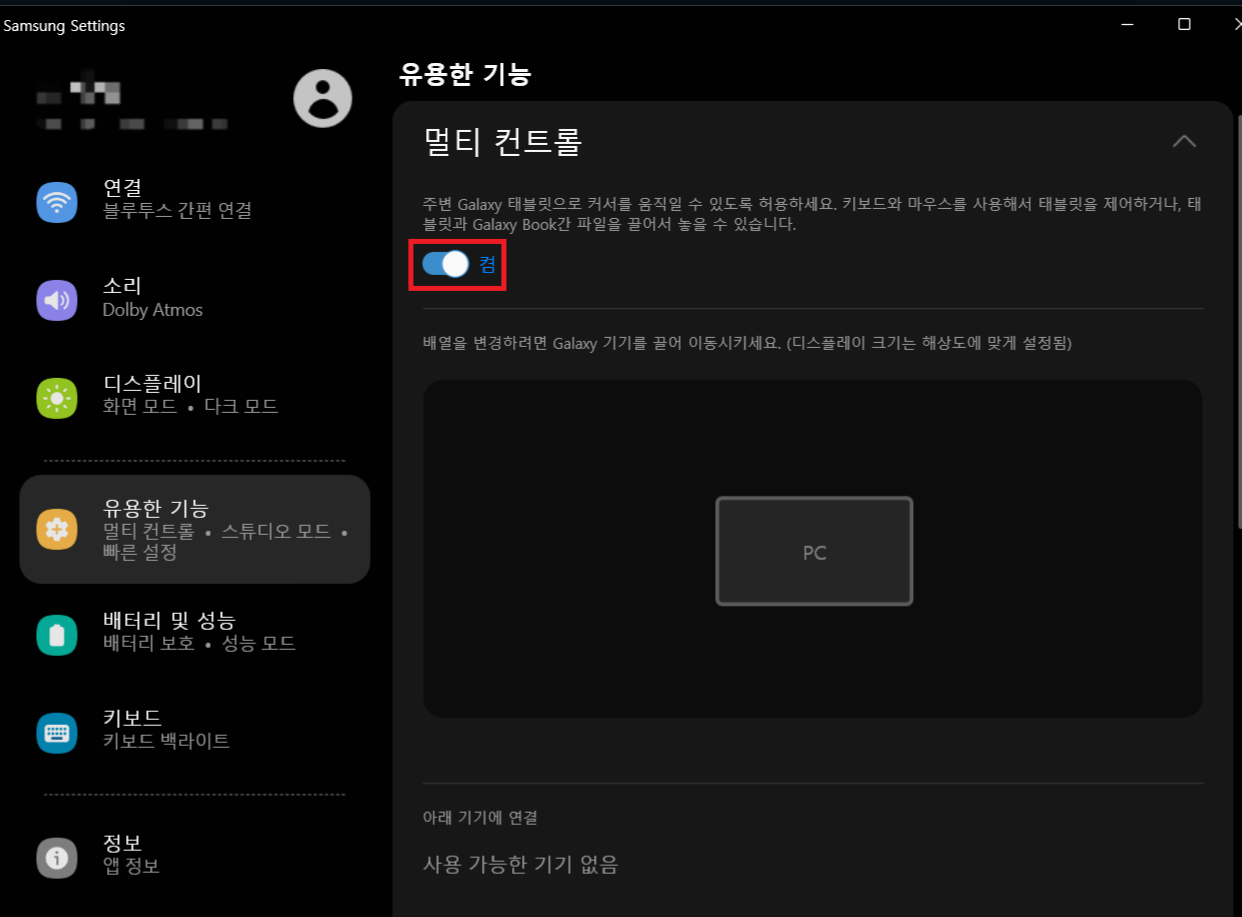The height and width of the screenshot is (917, 1242).
Task: Click the 아래 기기에 연결 label
Action: coord(480,818)
